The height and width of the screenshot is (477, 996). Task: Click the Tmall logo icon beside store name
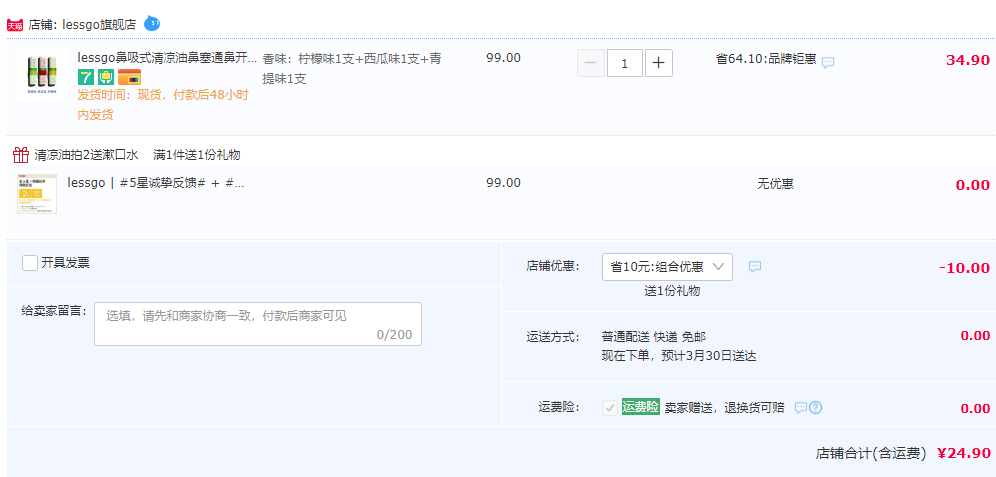click(15, 25)
